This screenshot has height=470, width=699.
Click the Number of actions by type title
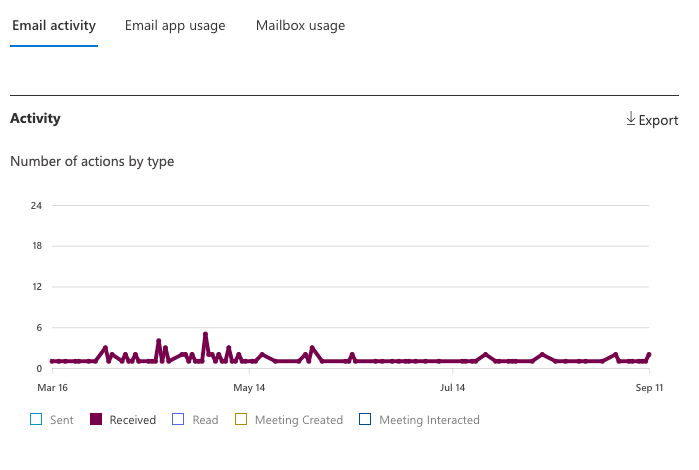[x=92, y=161]
